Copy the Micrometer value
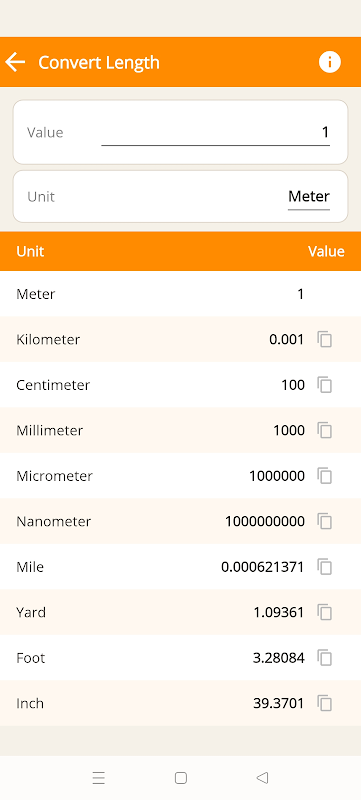361x800 pixels. [325, 476]
